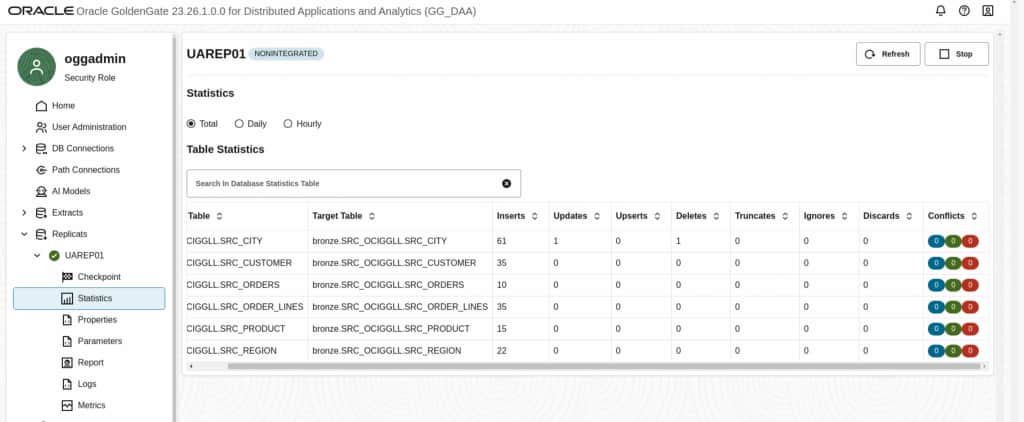The width and height of the screenshot is (1024, 422).
Task: Expand the DB Connections tree node
Action: (24, 149)
